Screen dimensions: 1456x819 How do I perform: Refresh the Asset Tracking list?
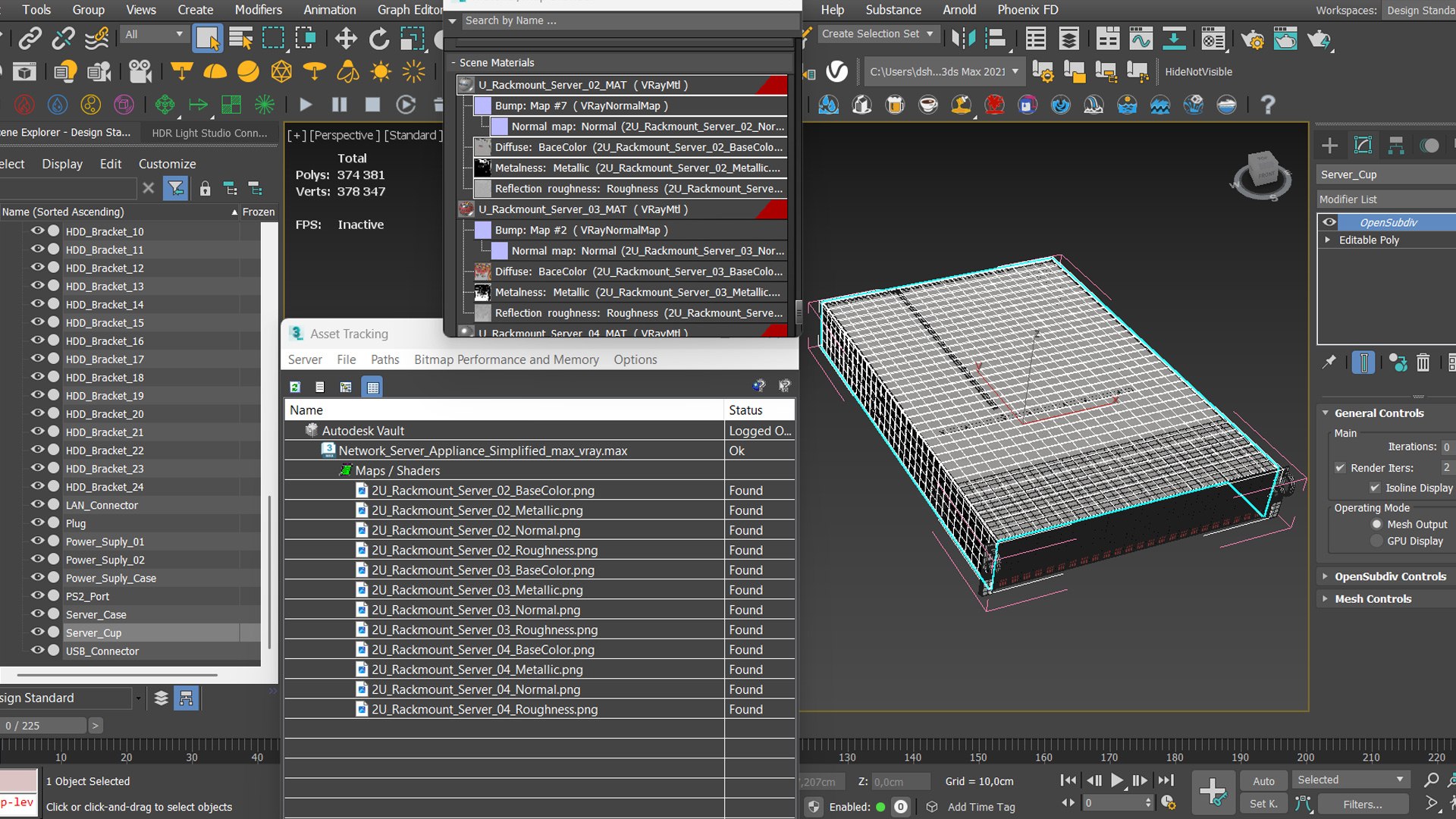pos(295,387)
